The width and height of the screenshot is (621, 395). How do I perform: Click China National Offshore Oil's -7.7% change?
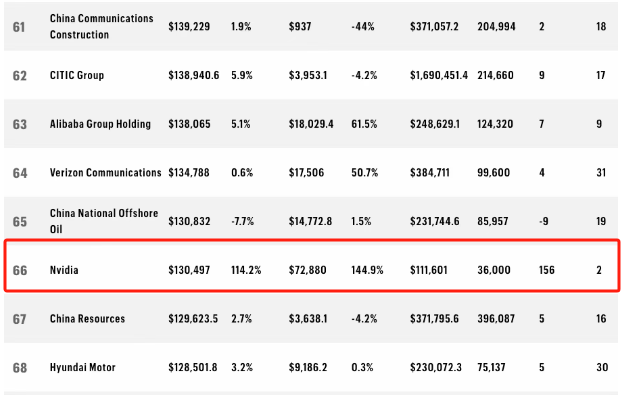point(242,221)
